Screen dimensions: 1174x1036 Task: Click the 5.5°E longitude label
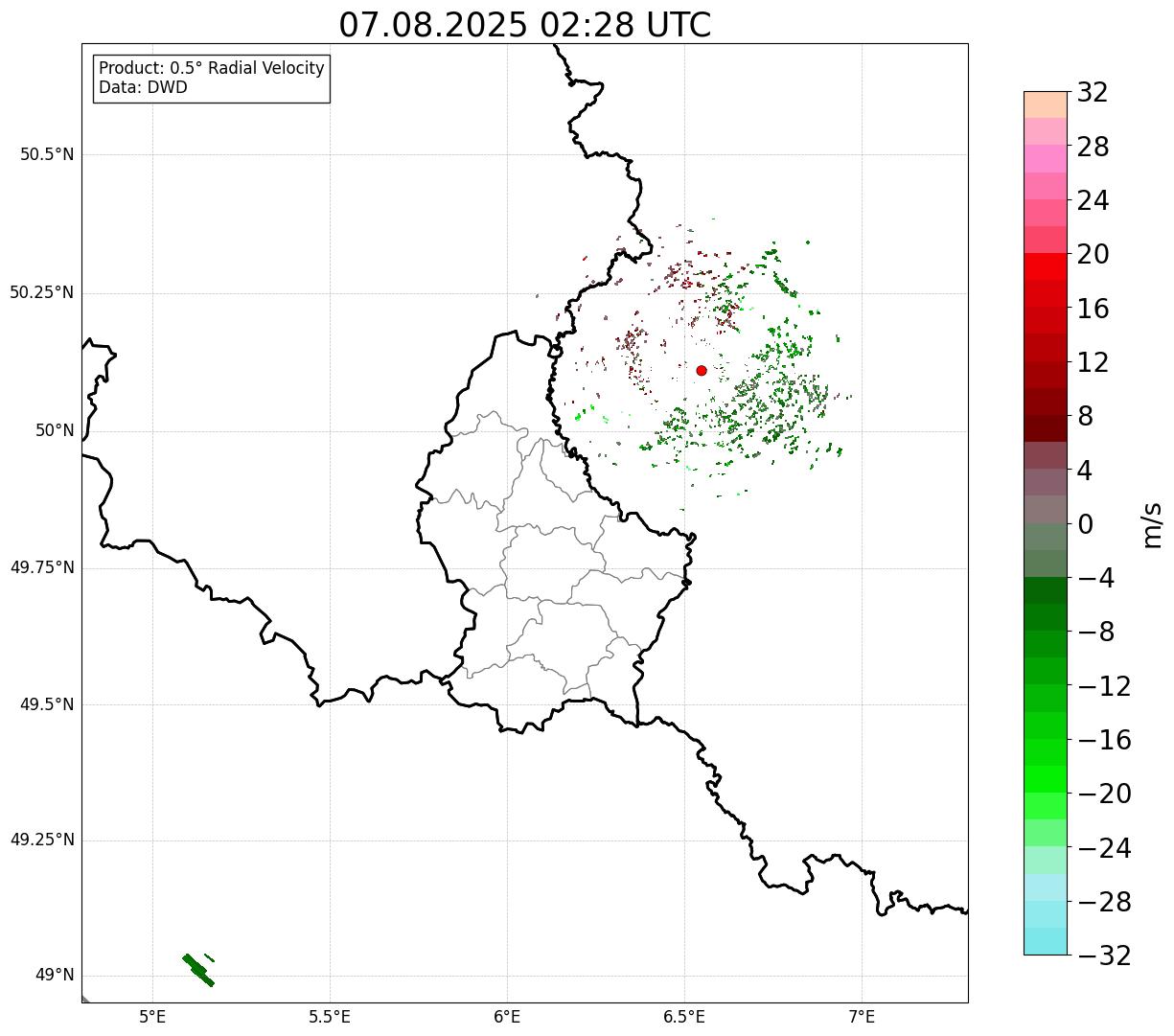(330, 1017)
